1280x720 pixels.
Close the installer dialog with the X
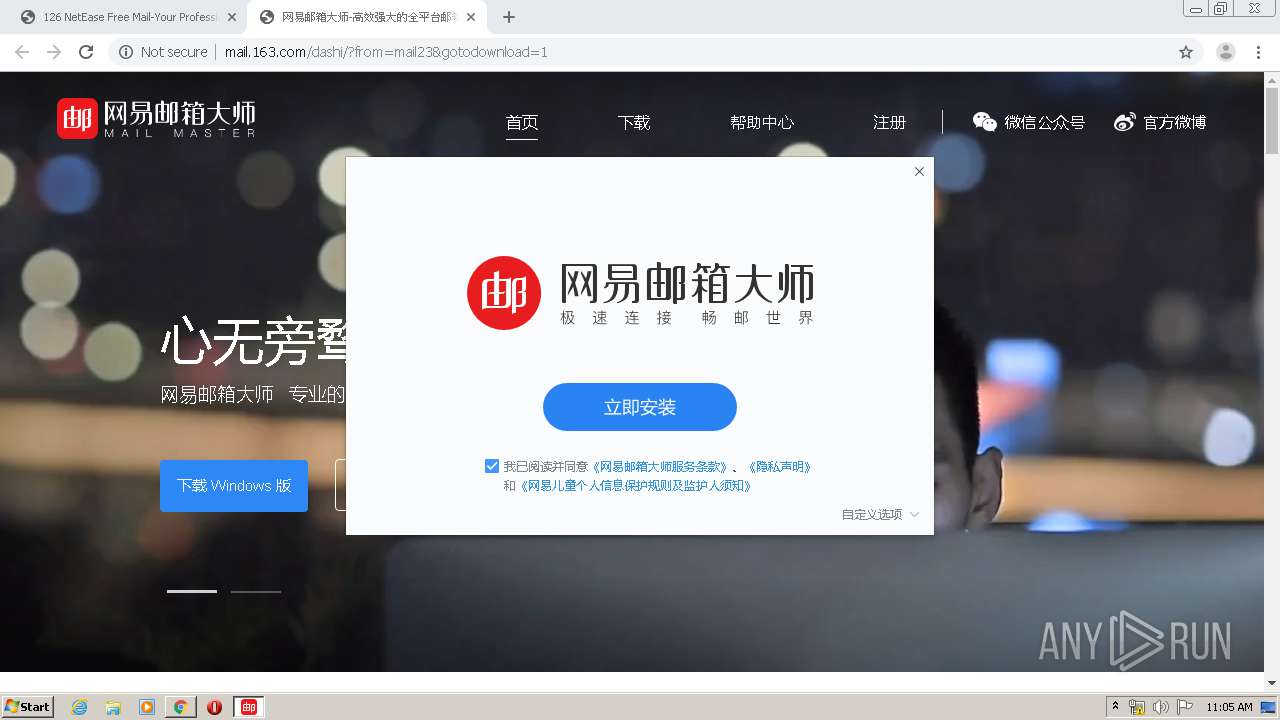(919, 171)
